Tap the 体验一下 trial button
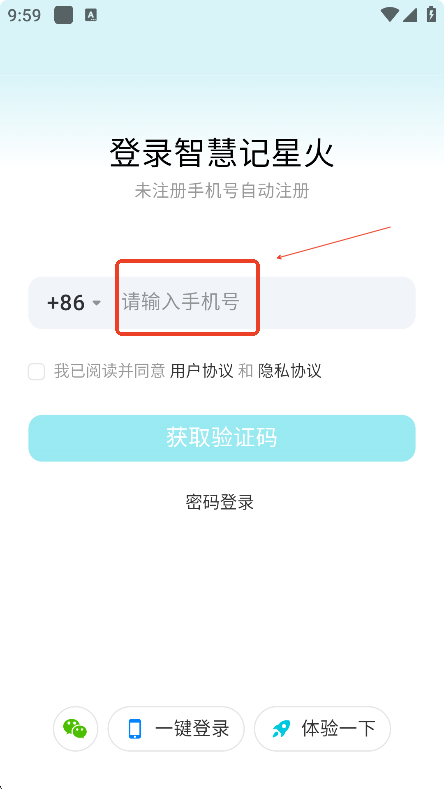This screenshot has width=444, height=789. click(323, 729)
